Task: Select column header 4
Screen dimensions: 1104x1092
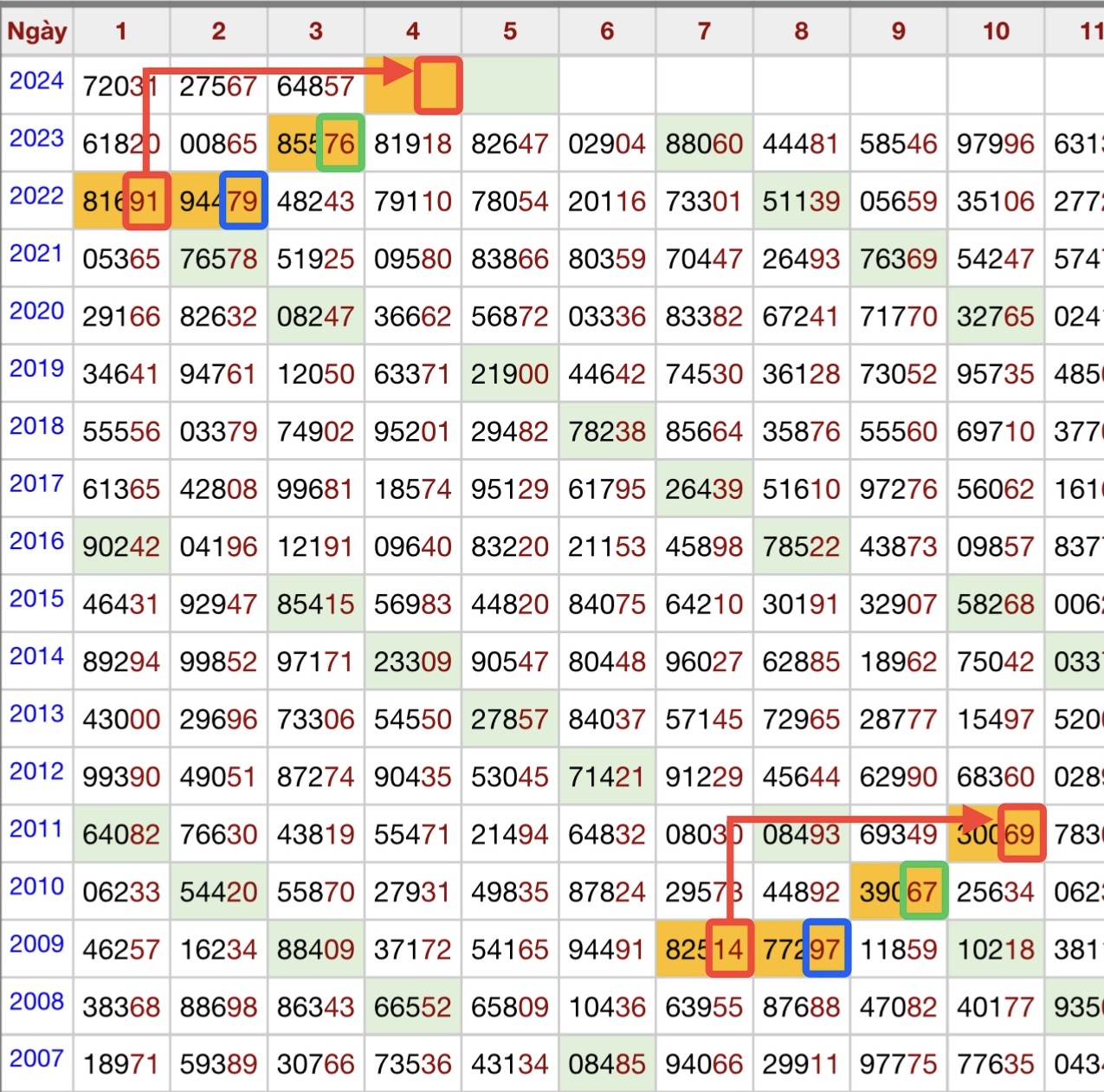Action: coord(413,32)
